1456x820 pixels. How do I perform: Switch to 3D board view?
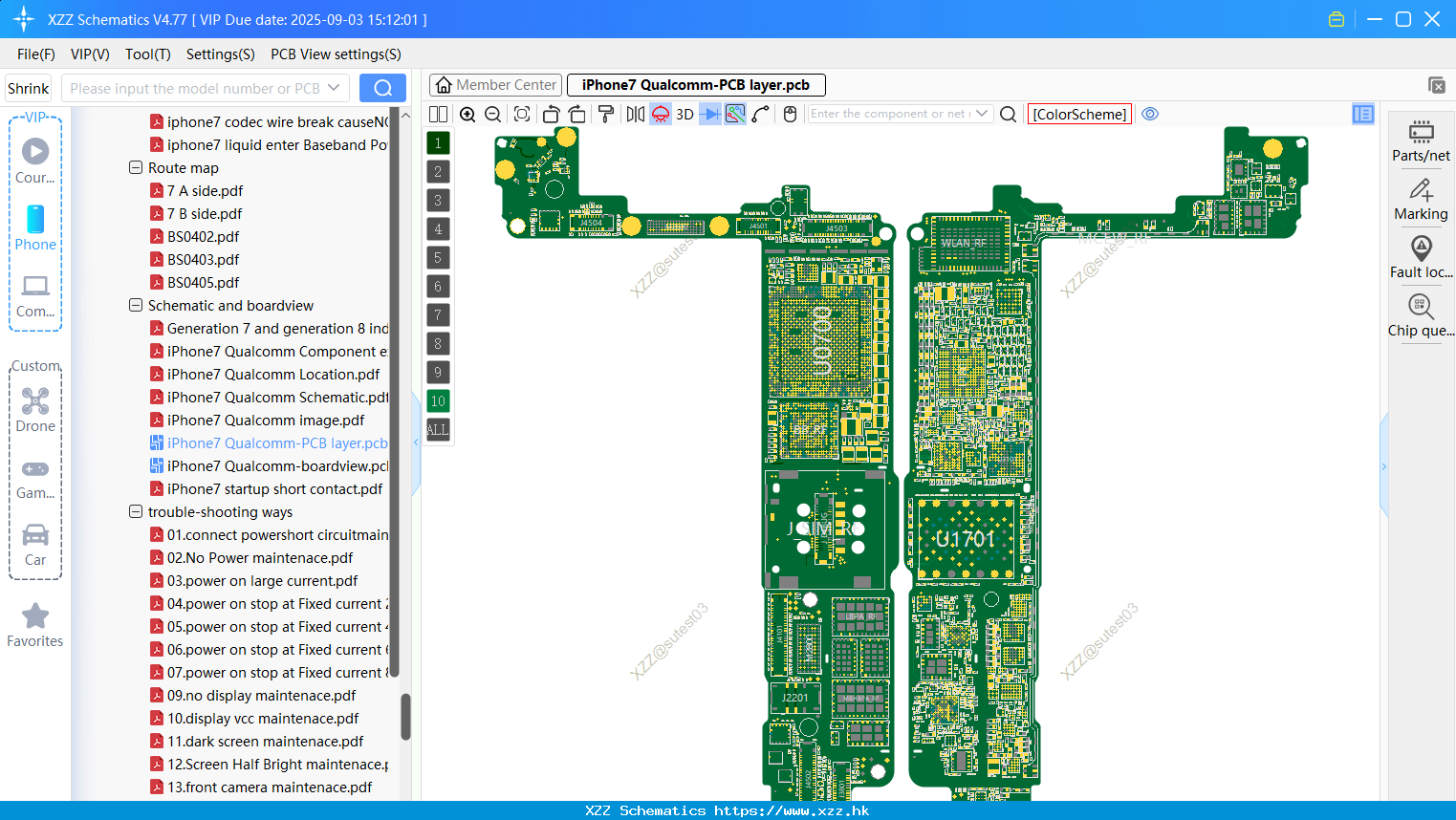point(685,114)
